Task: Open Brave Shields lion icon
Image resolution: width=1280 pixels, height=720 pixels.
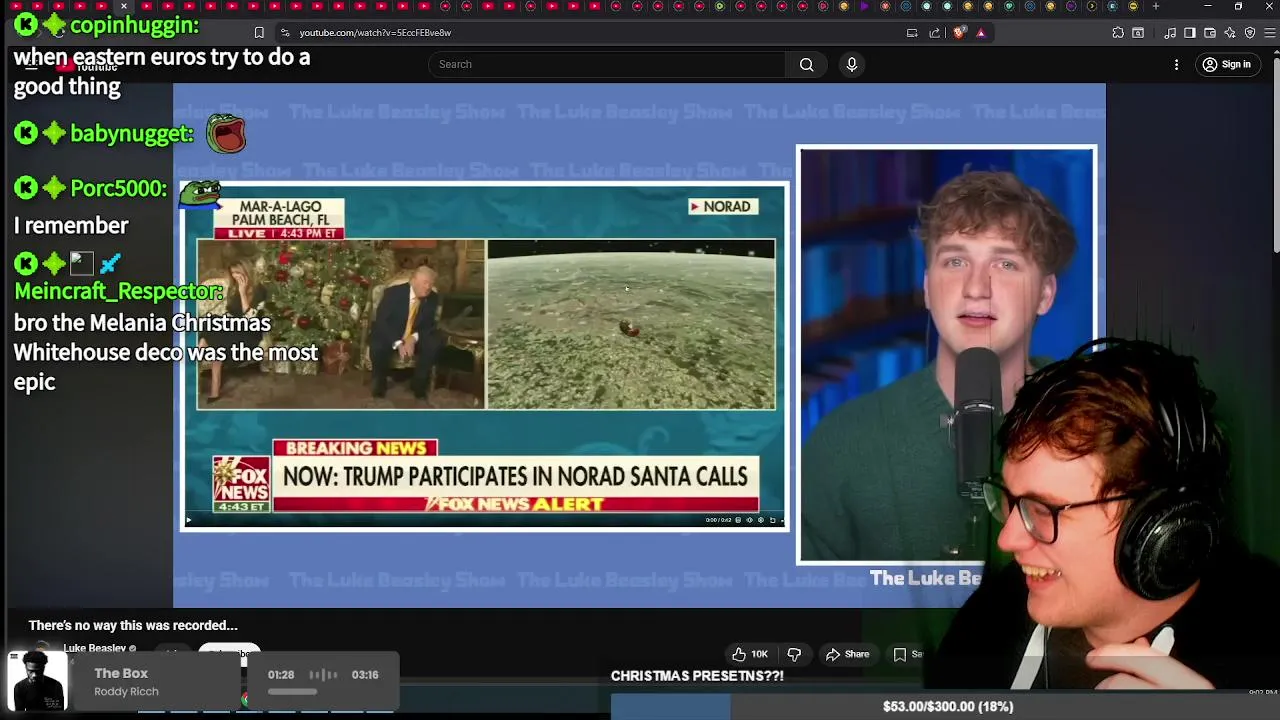Action: pyautogui.click(x=959, y=33)
